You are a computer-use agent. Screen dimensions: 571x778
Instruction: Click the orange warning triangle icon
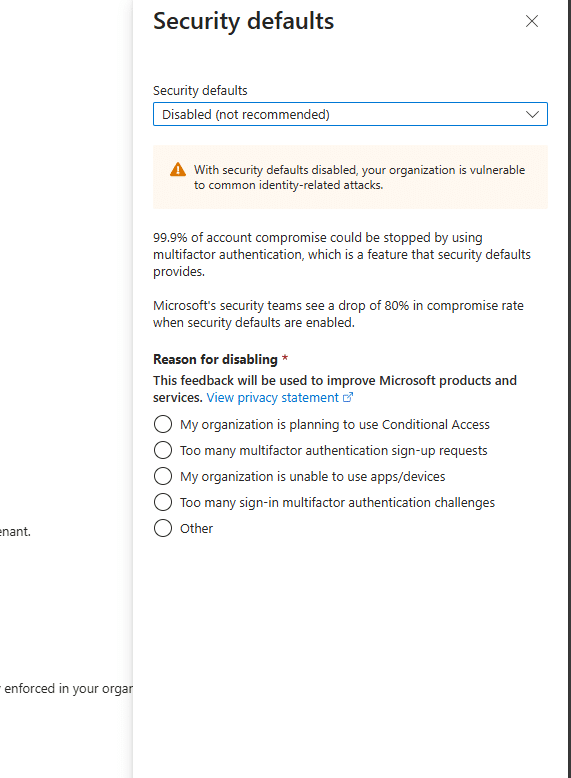[x=178, y=170]
